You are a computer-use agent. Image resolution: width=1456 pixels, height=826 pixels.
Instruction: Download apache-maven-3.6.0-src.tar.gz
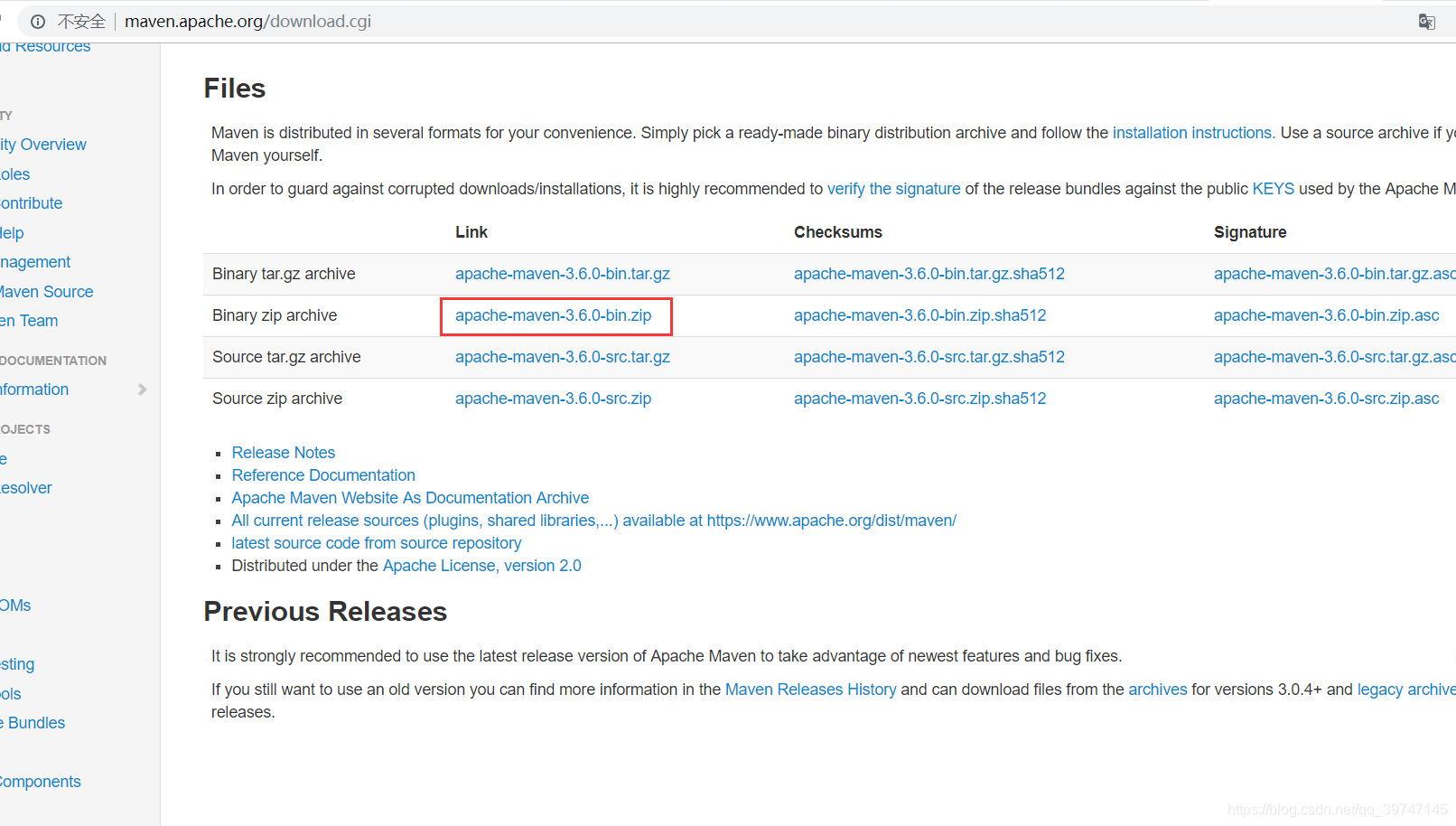(563, 357)
